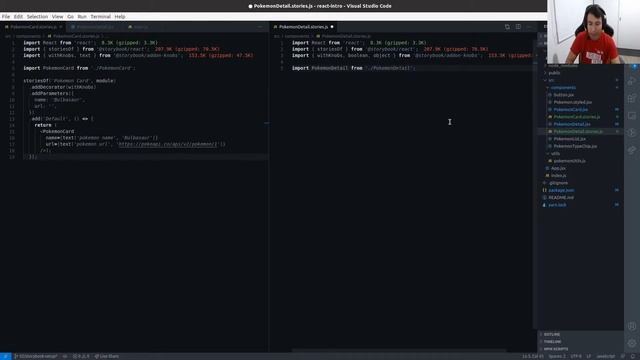Open More Actions in the left editor group
This screenshot has width=640, height=360.
[260, 27]
